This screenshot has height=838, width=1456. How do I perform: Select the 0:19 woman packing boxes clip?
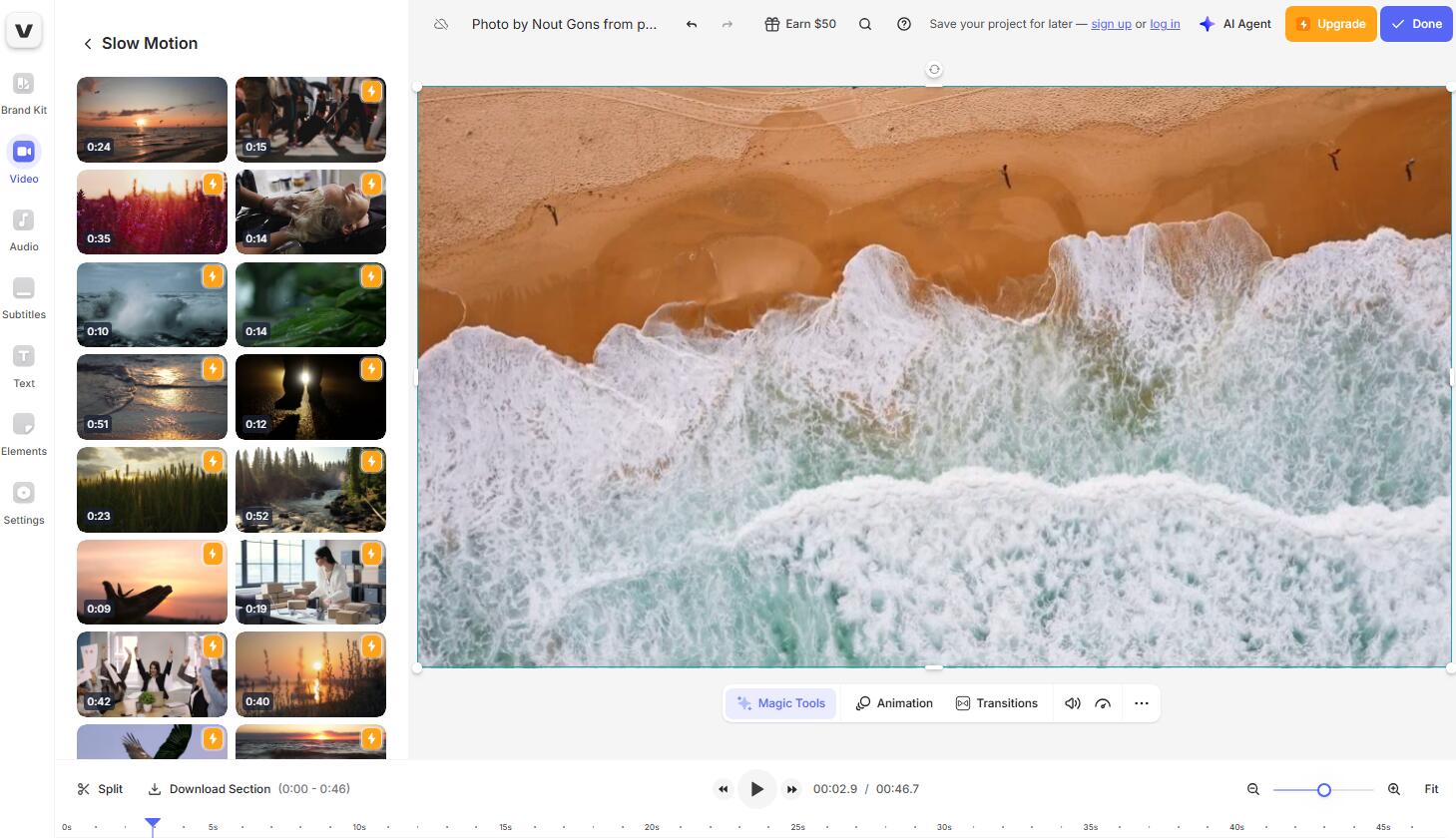310,583
